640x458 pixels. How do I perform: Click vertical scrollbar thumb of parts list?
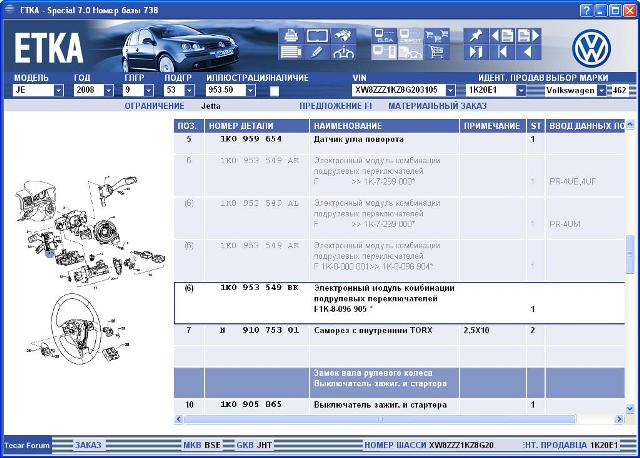(x=630, y=255)
